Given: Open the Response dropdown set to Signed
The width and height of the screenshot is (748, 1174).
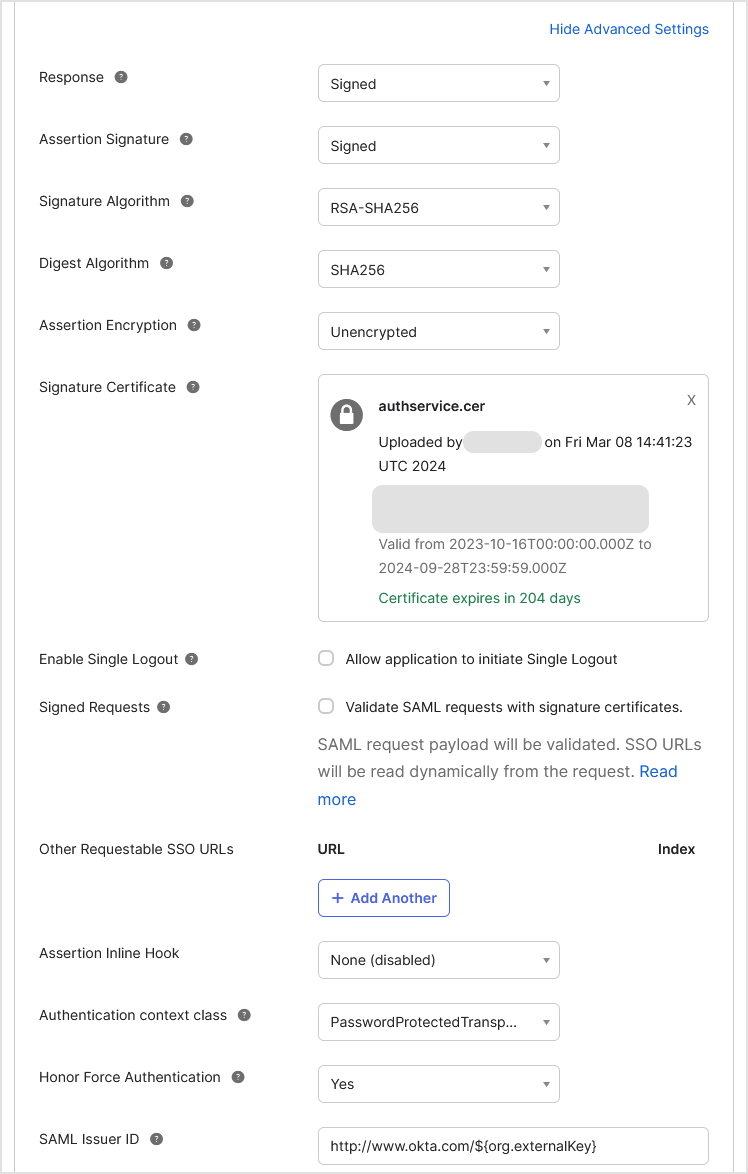Looking at the screenshot, I should click(438, 83).
